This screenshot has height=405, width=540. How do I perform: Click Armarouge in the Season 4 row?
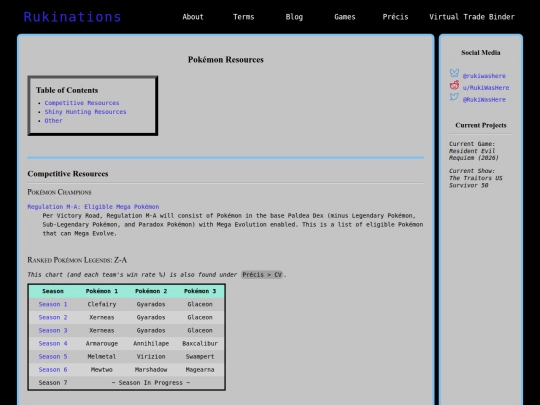102,344
